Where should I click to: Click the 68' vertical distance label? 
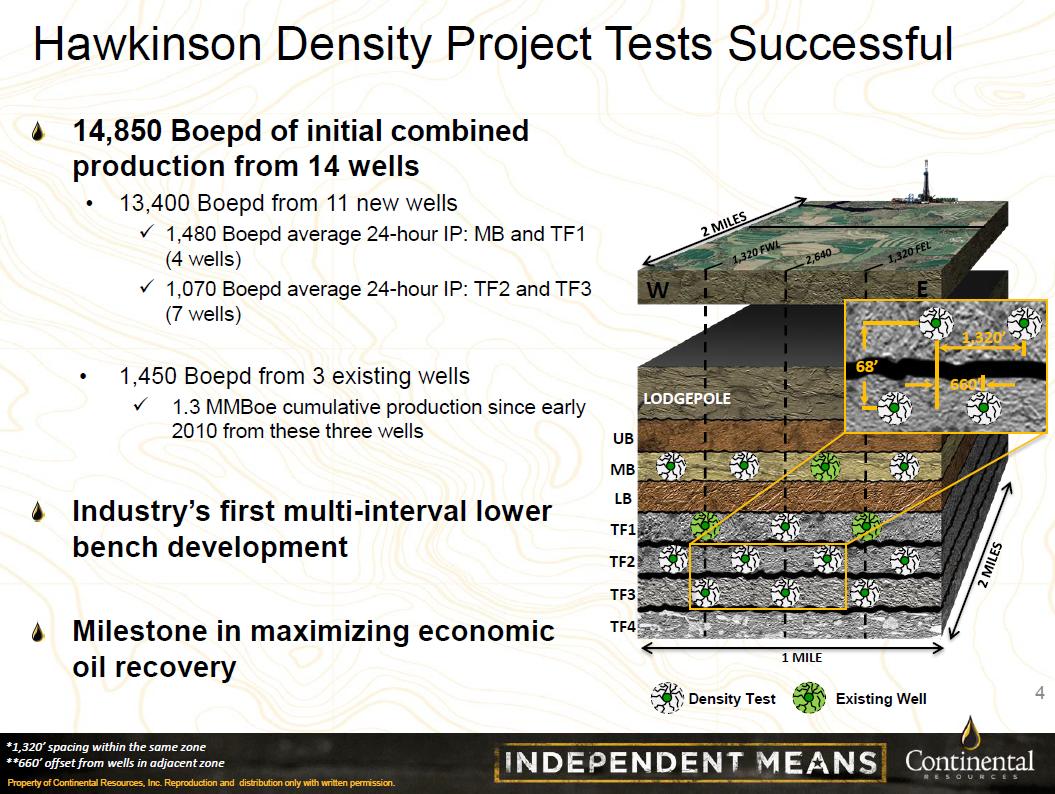click(866, 367)
